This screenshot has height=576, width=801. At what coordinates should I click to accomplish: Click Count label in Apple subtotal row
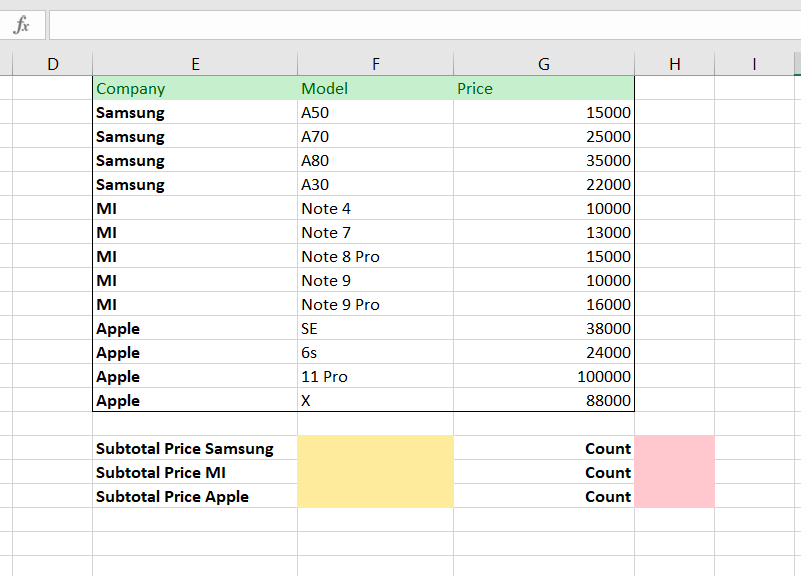[x=608, y=496]
